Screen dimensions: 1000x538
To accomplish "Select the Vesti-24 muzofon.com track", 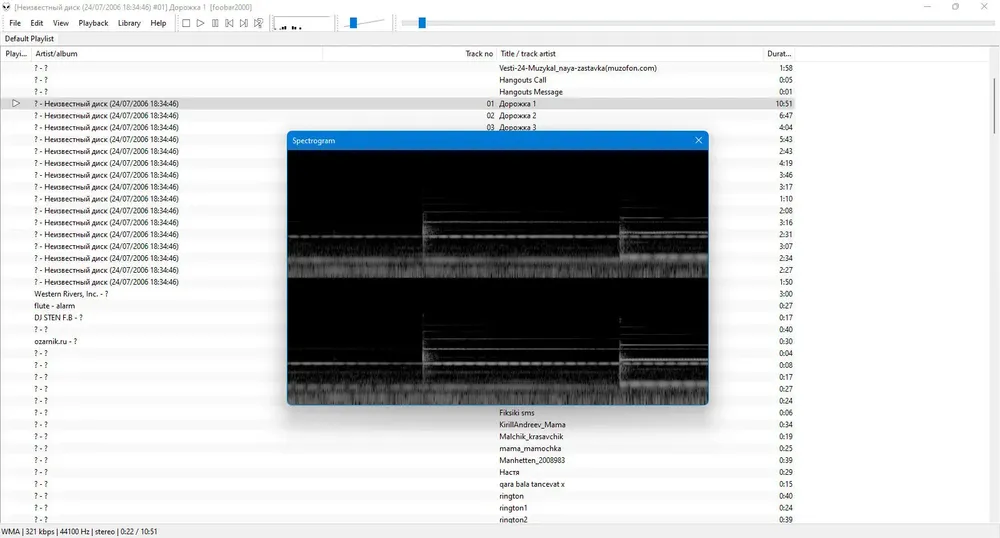I will (577, 68).
